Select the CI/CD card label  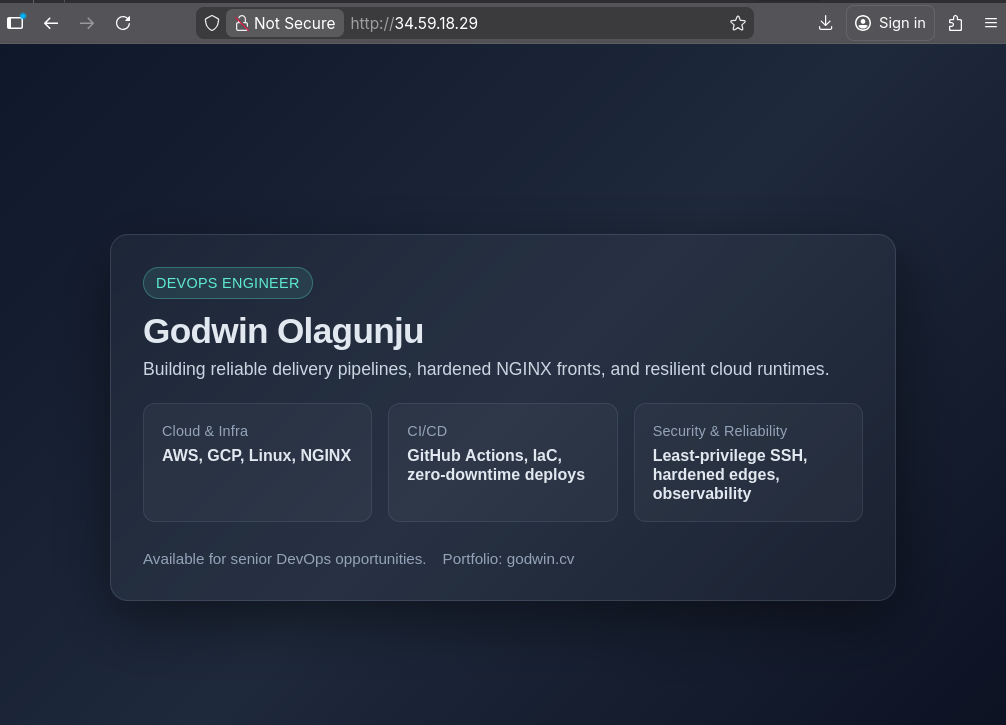click(x=427, y=431)
